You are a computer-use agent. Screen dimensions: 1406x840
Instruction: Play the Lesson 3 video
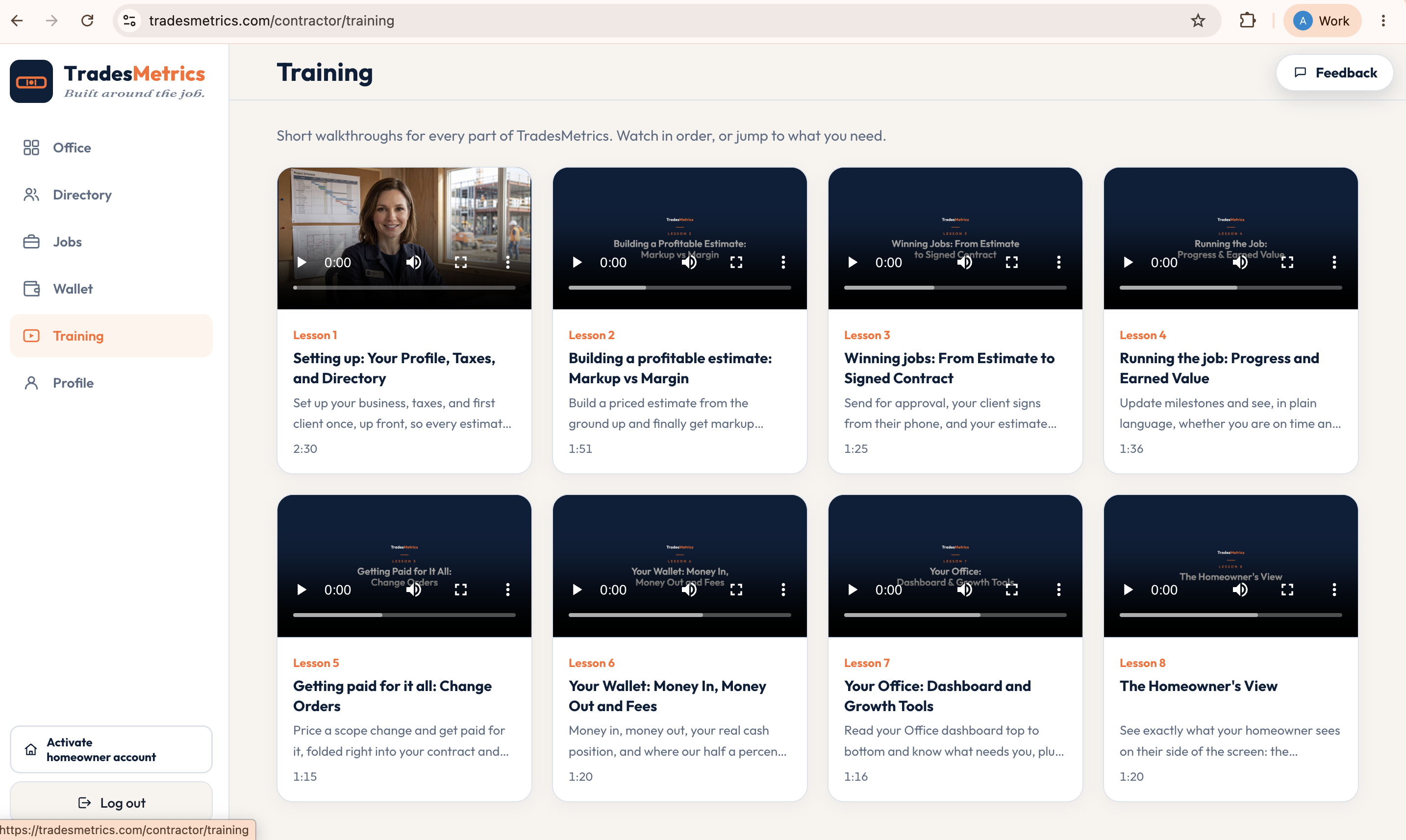(x=853, y=262)
